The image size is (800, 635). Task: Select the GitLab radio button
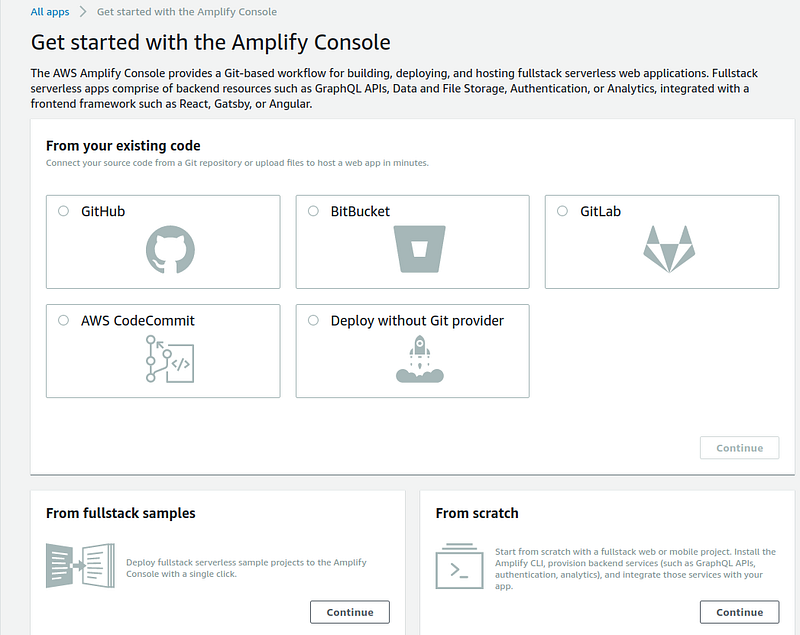tap(562, 211)
